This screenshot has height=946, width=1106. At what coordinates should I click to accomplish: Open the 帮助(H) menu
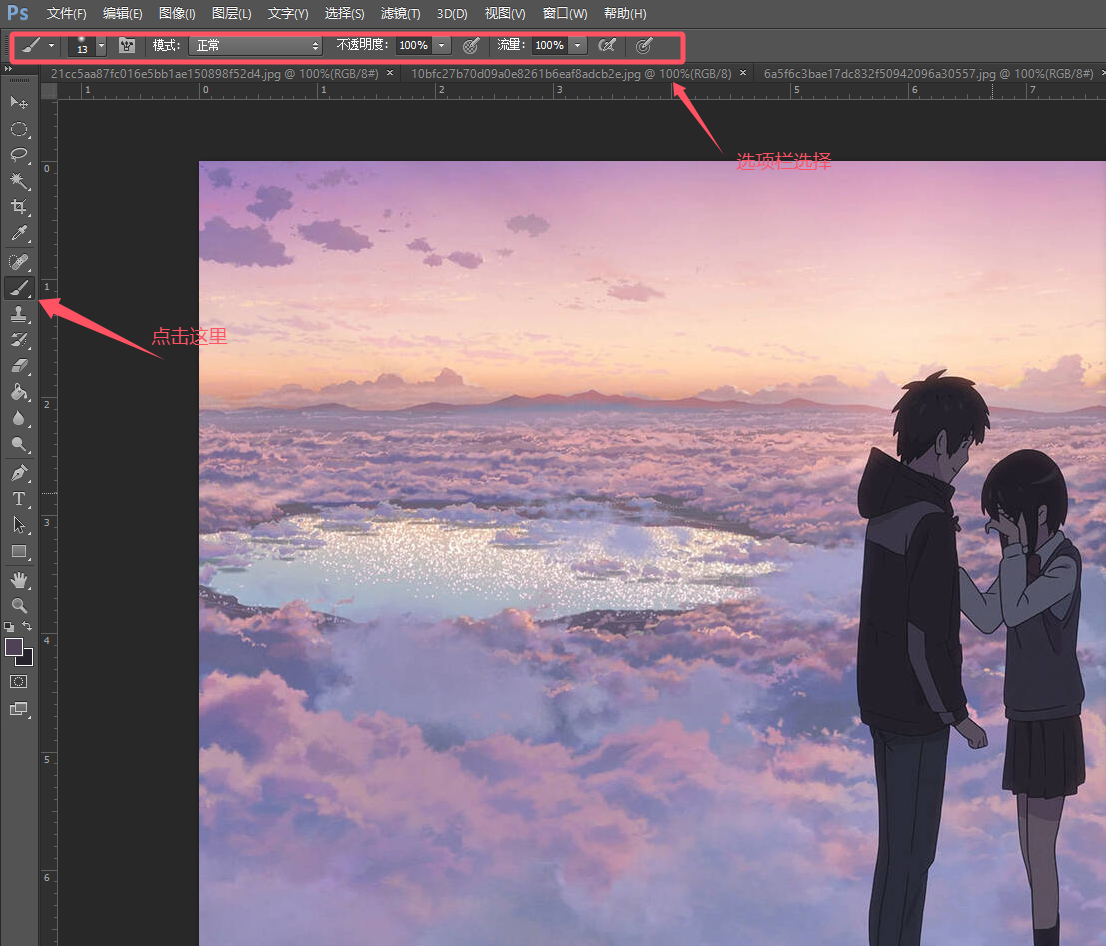point(625,13)
